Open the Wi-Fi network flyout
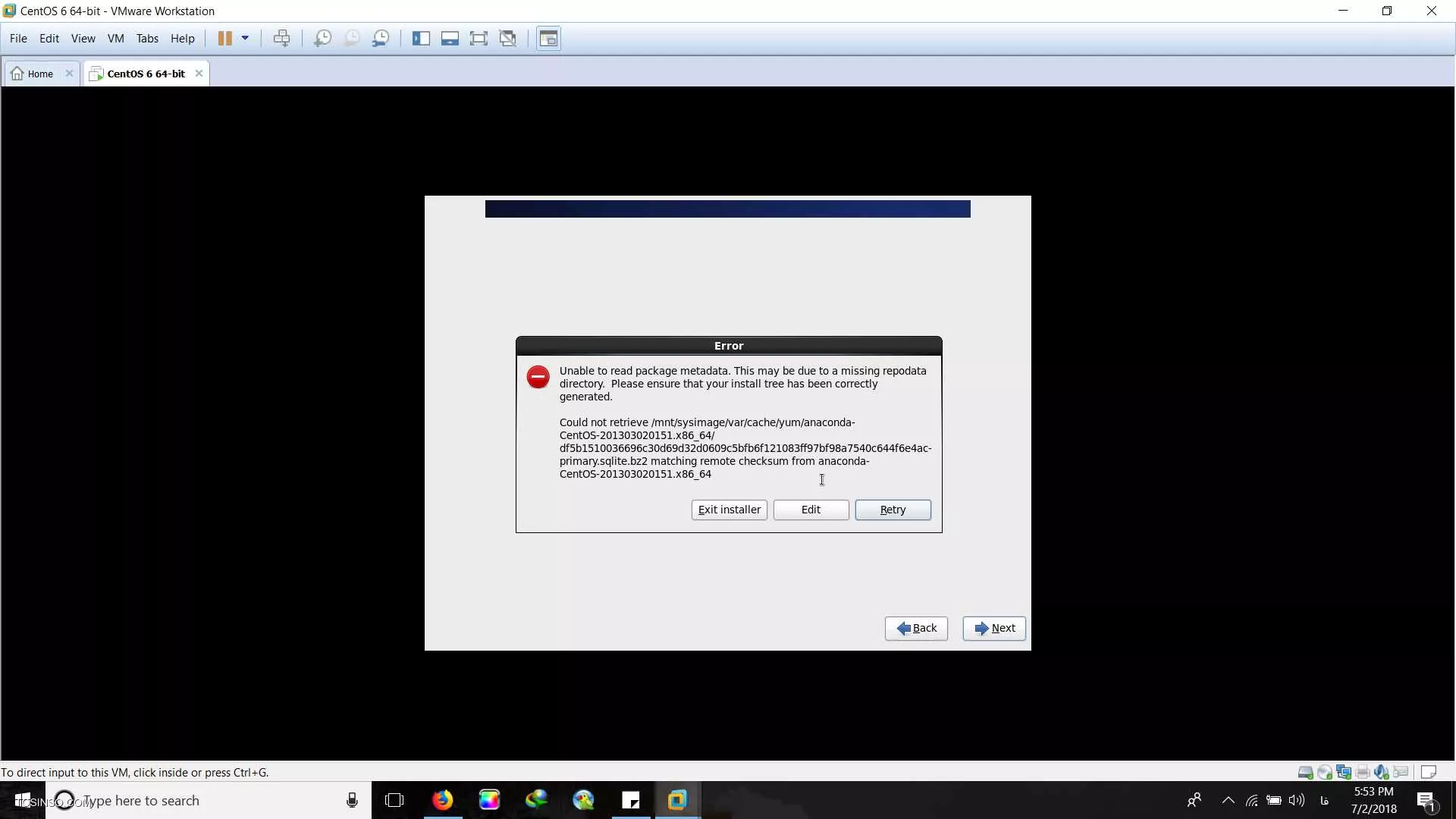Viewport: 1456px width, 819px height. (1251, 800)
